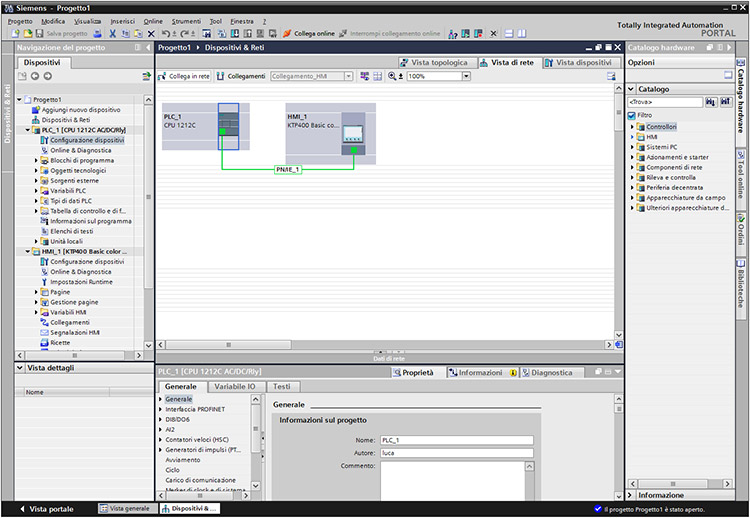Open the Progetto menu

(20, 22)
